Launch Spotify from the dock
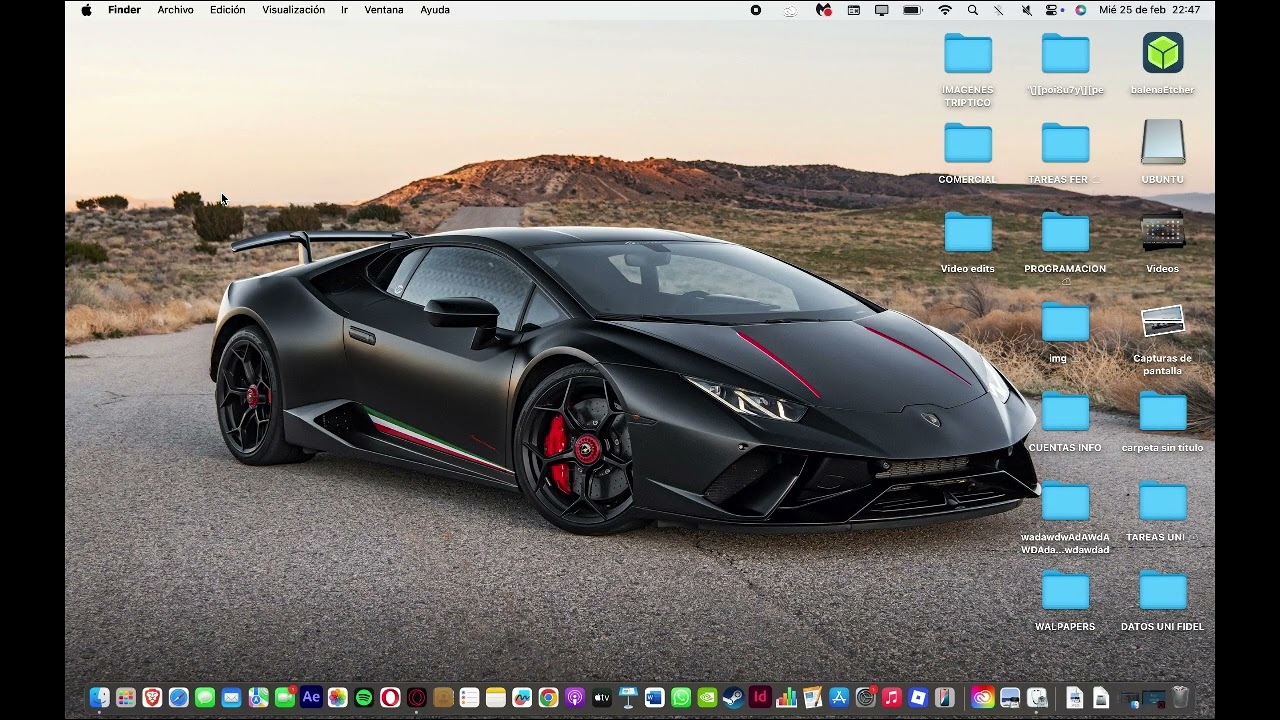The width and height of the screenshot is (1280, 720). pyautogui.click(x=364, y=697)
